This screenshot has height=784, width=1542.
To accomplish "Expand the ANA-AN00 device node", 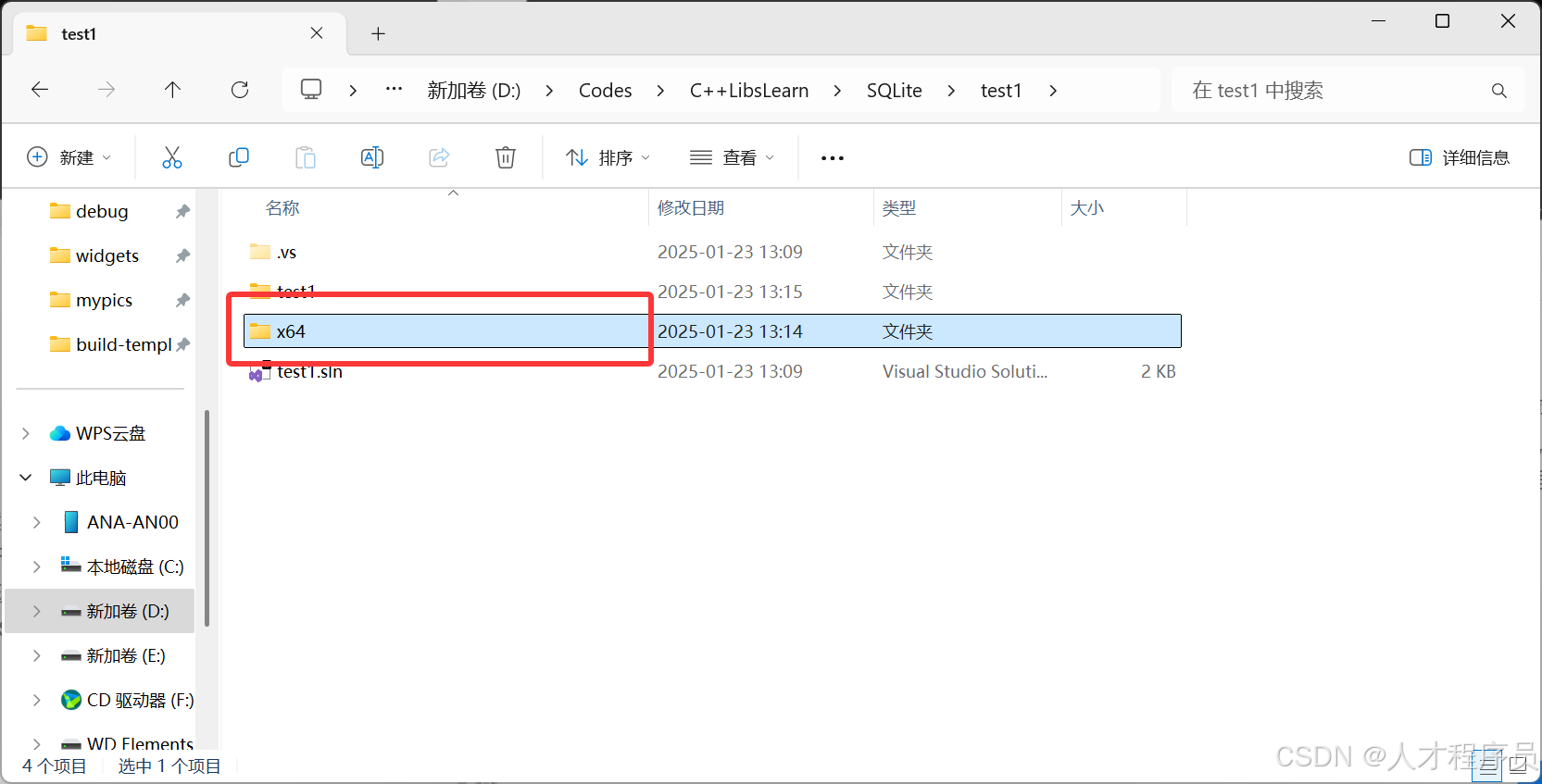I will (37, 522).
